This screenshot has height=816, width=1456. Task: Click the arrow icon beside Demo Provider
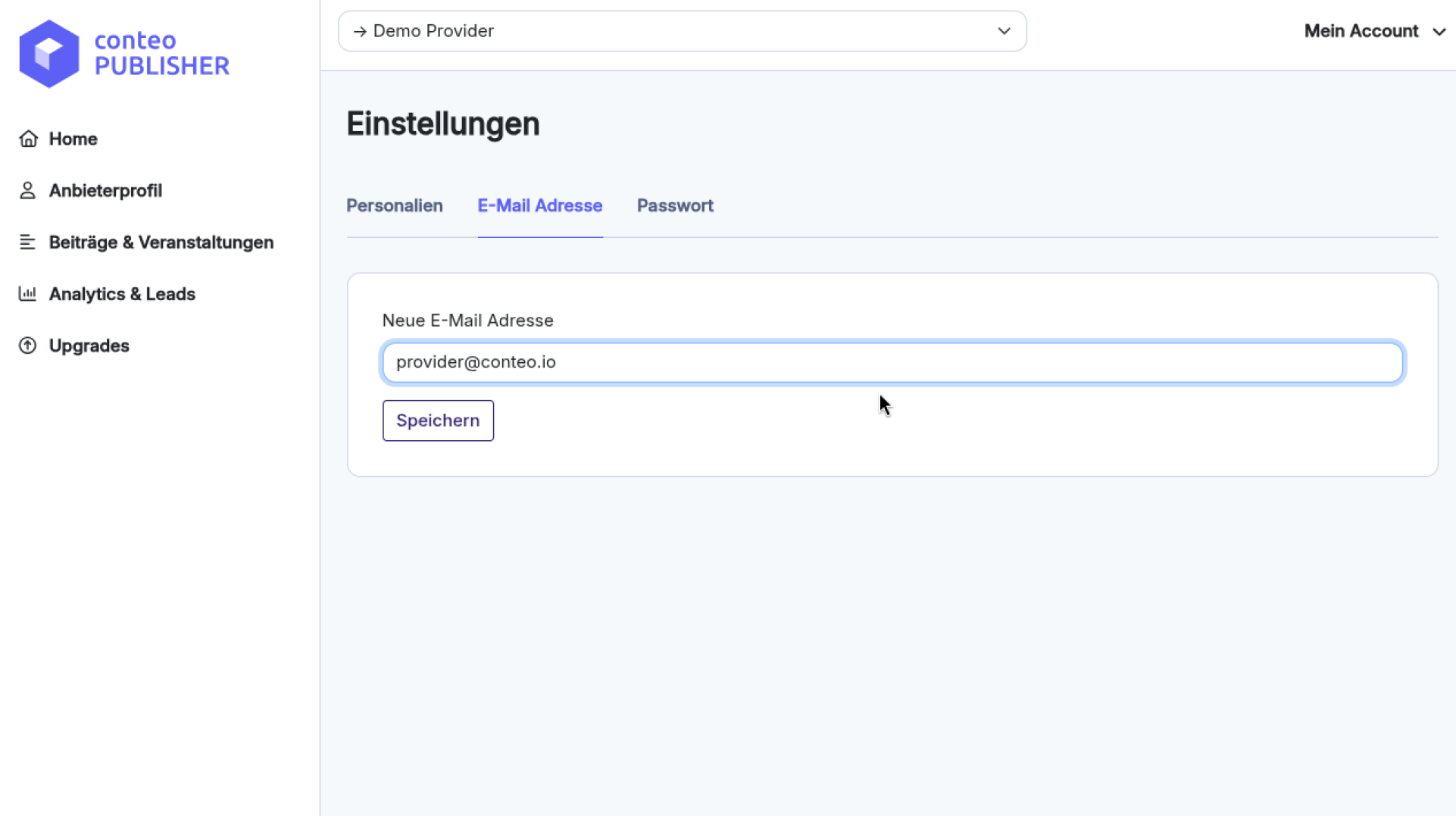coord(361,31)
